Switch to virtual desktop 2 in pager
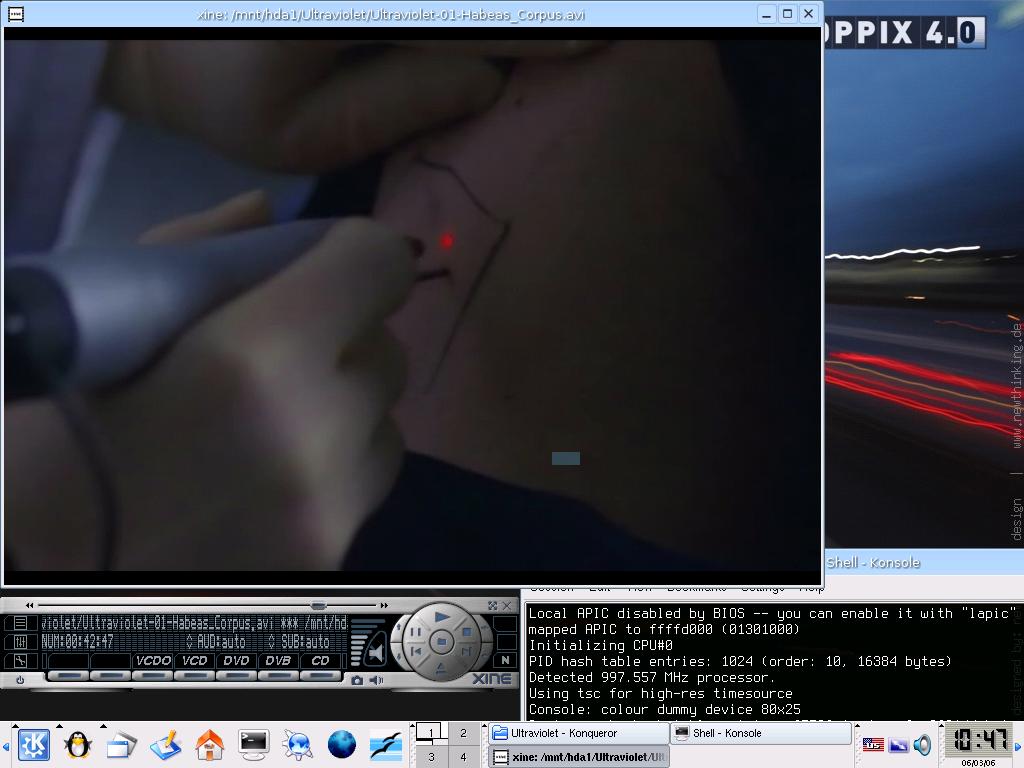This screenshot has height=768, width=1024. click(x=463, y=733)
